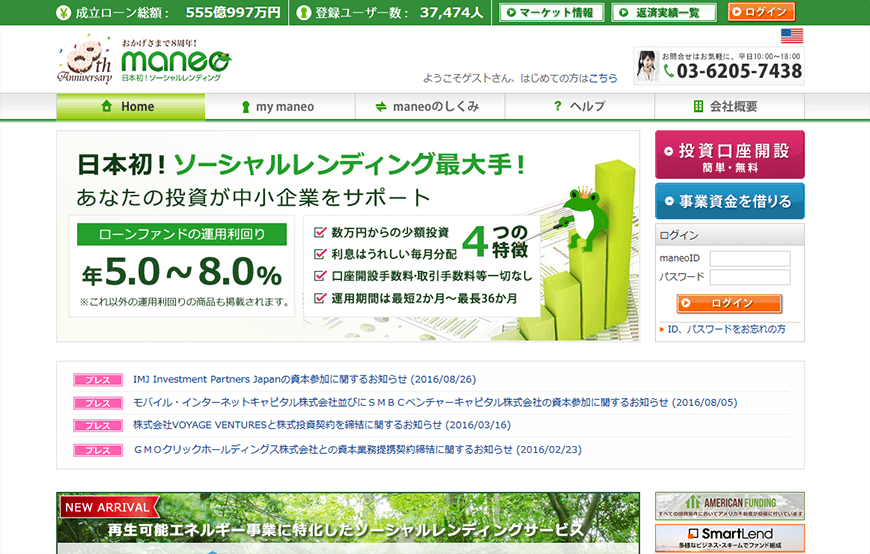Open the SmartLend banner
The width and height of the screenshot is (870, 554).
730,538
